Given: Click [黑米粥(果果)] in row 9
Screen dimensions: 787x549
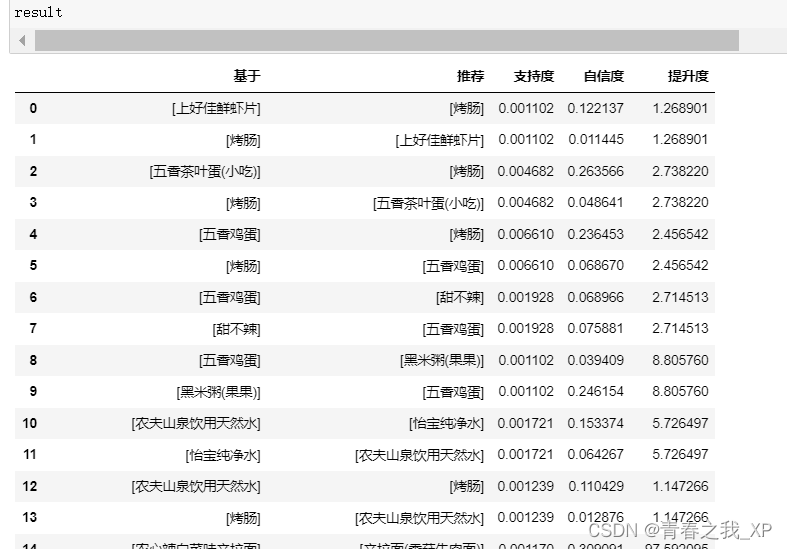Looking at the screenshot, I should tap(218, 391).
